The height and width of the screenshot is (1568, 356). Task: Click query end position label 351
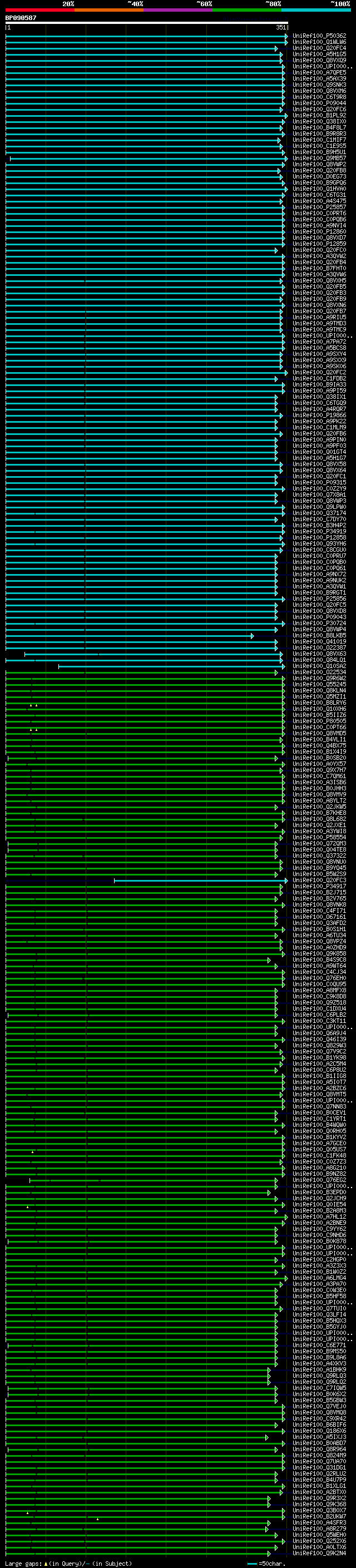point(280,27)
